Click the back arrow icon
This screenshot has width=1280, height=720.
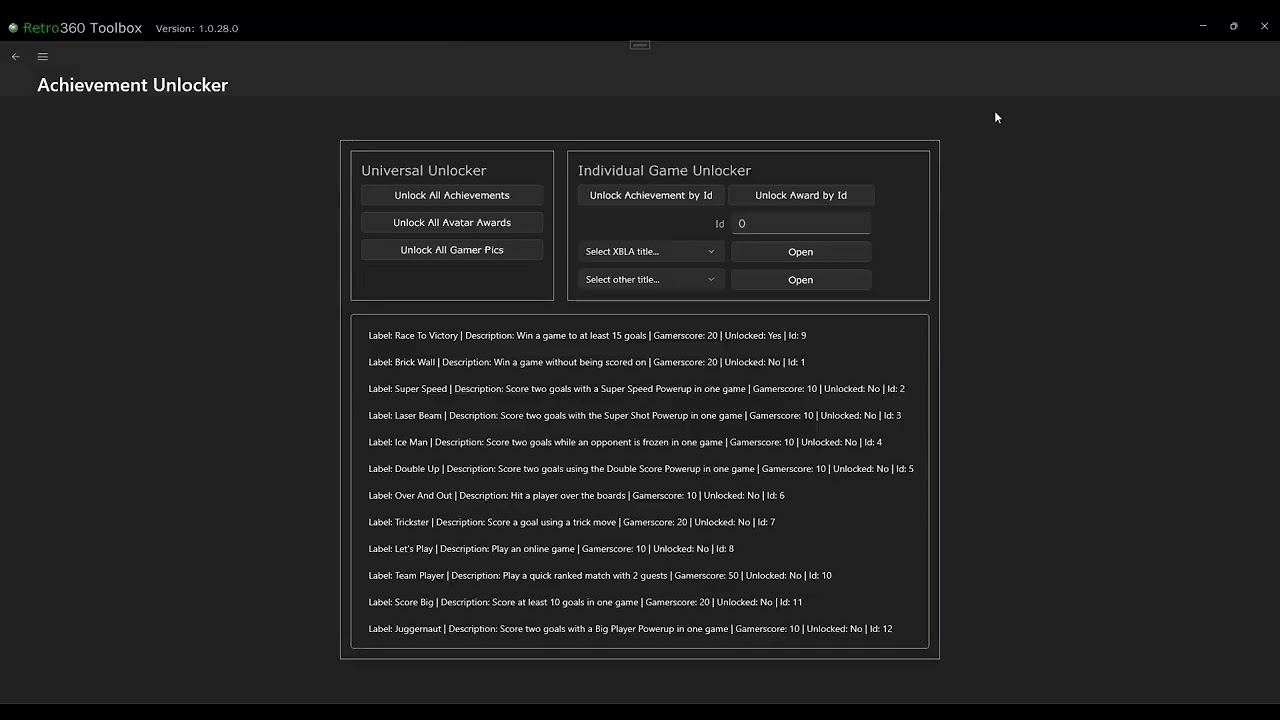[15, 57]
